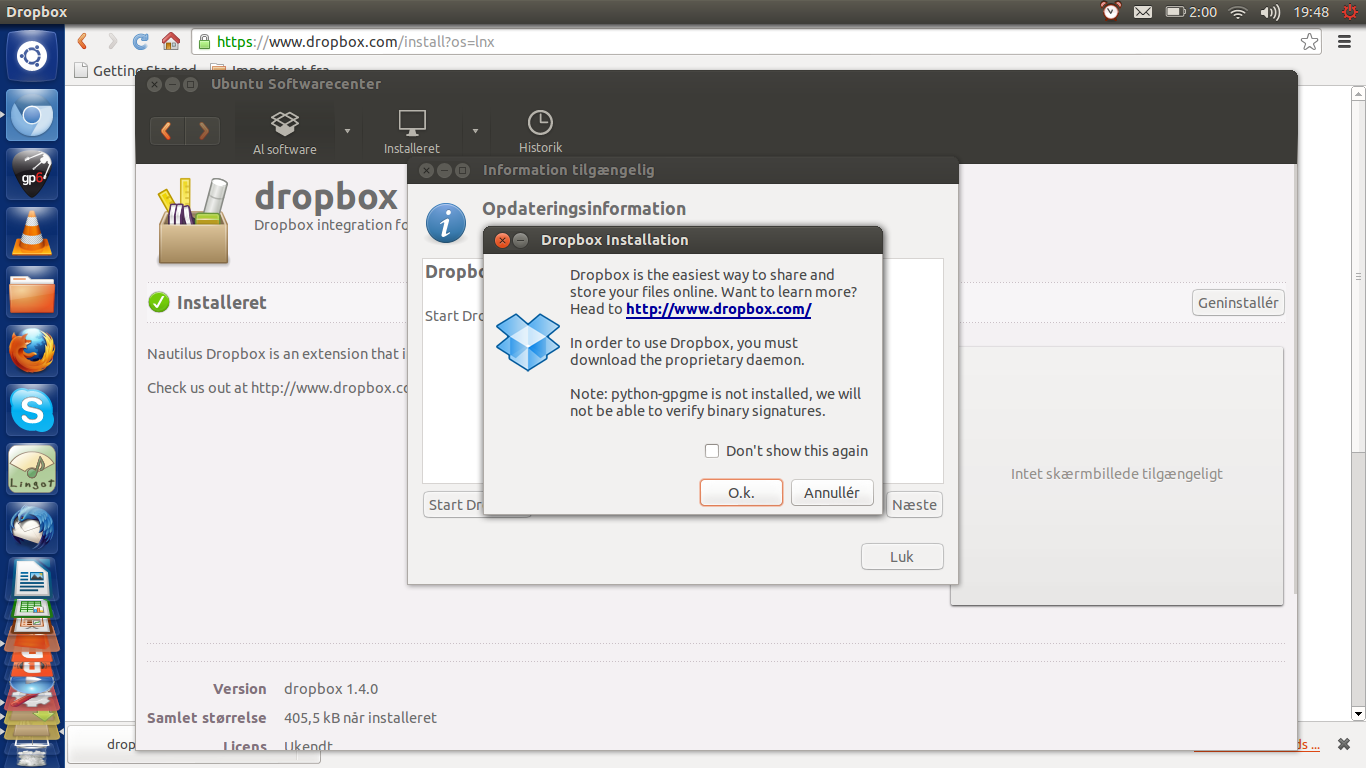1366x768 pixels.
Task: Click the browser home button
Action: pos(171,41)
